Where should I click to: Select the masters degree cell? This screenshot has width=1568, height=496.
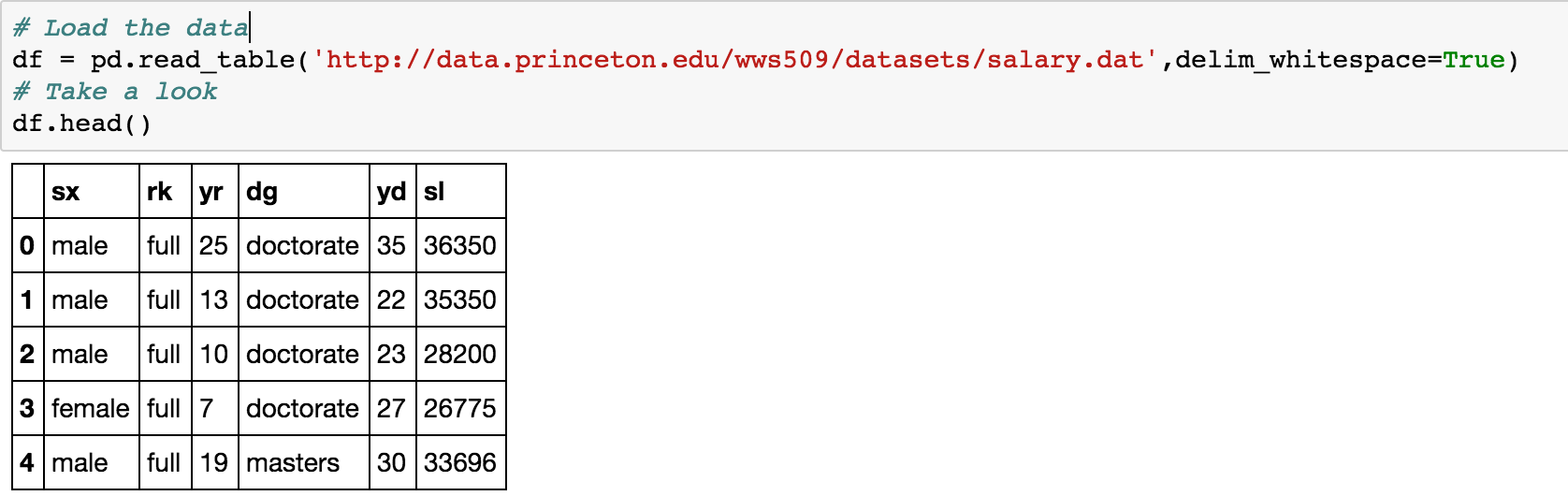click(293, 463)
